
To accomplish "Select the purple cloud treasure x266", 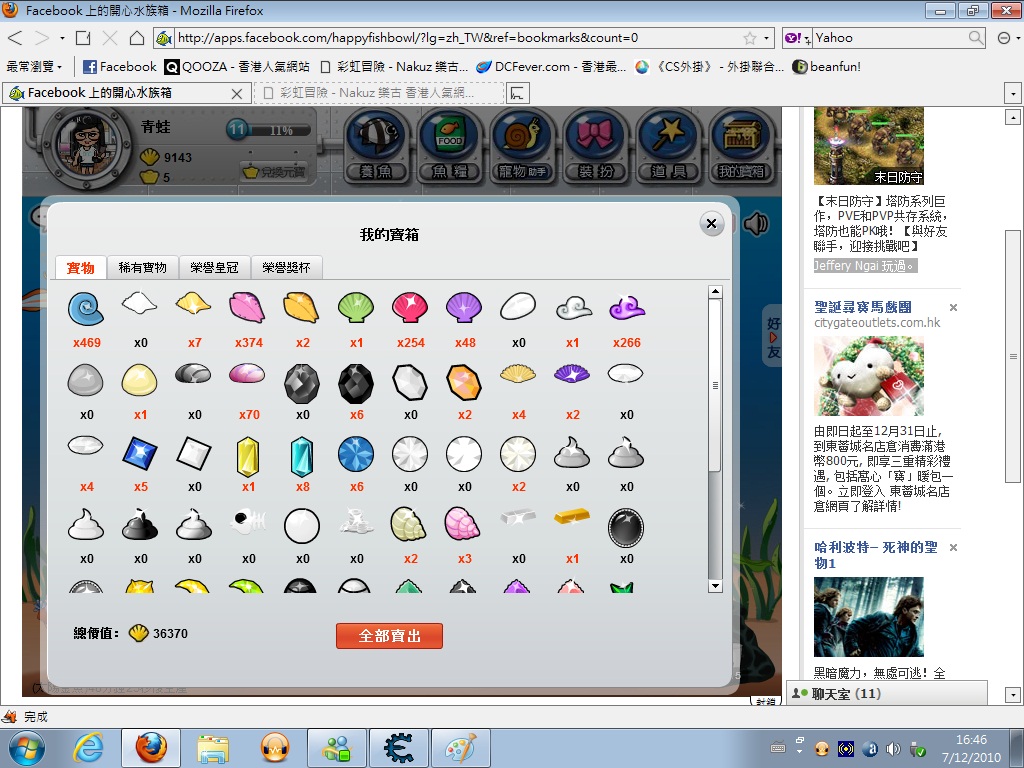I will click(x=627, y=308).
